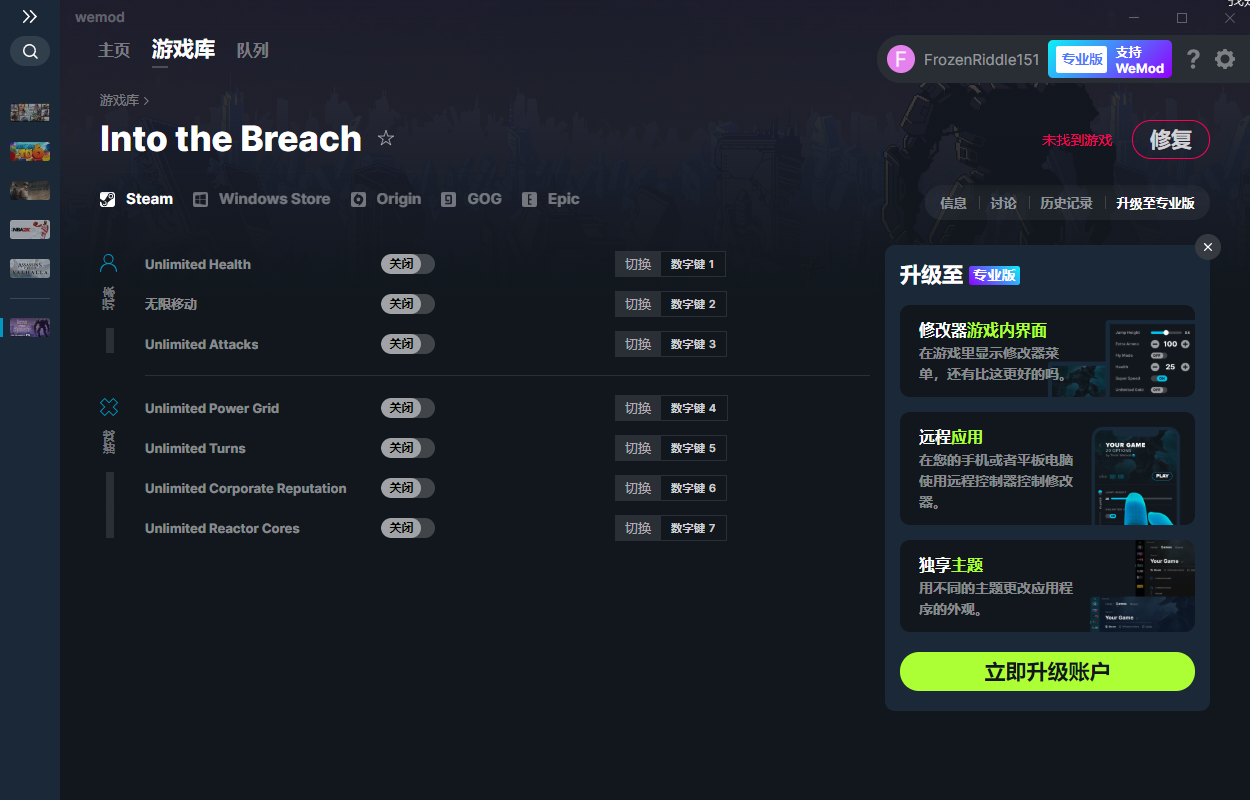Image resolution: width=1250 pixels, height=800 pixels.
Task: Select the Origin platform tab
Action: [386, 199]
